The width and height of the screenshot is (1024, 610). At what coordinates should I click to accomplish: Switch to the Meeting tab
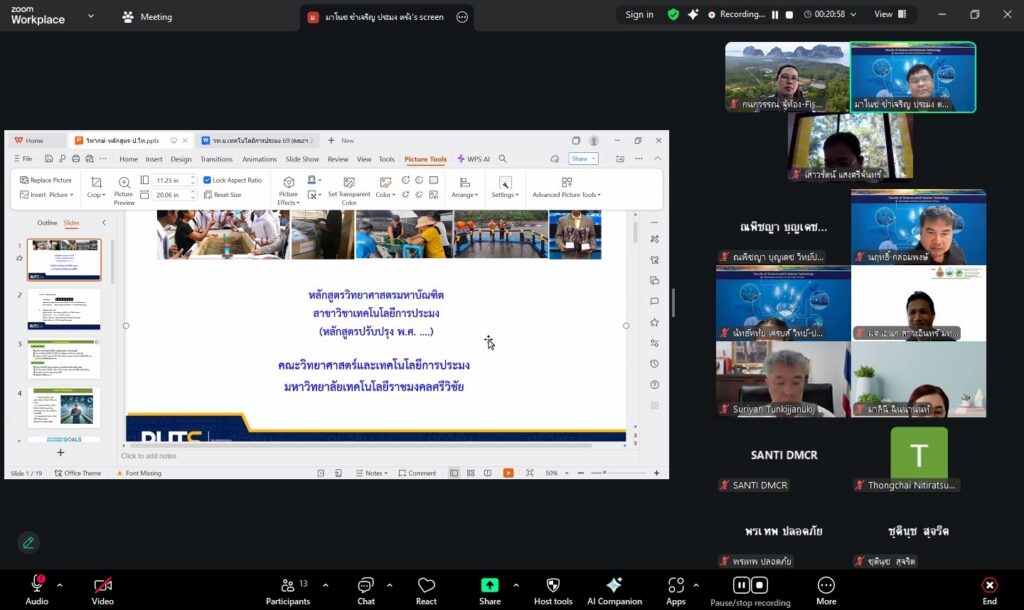tap(147, 17)
